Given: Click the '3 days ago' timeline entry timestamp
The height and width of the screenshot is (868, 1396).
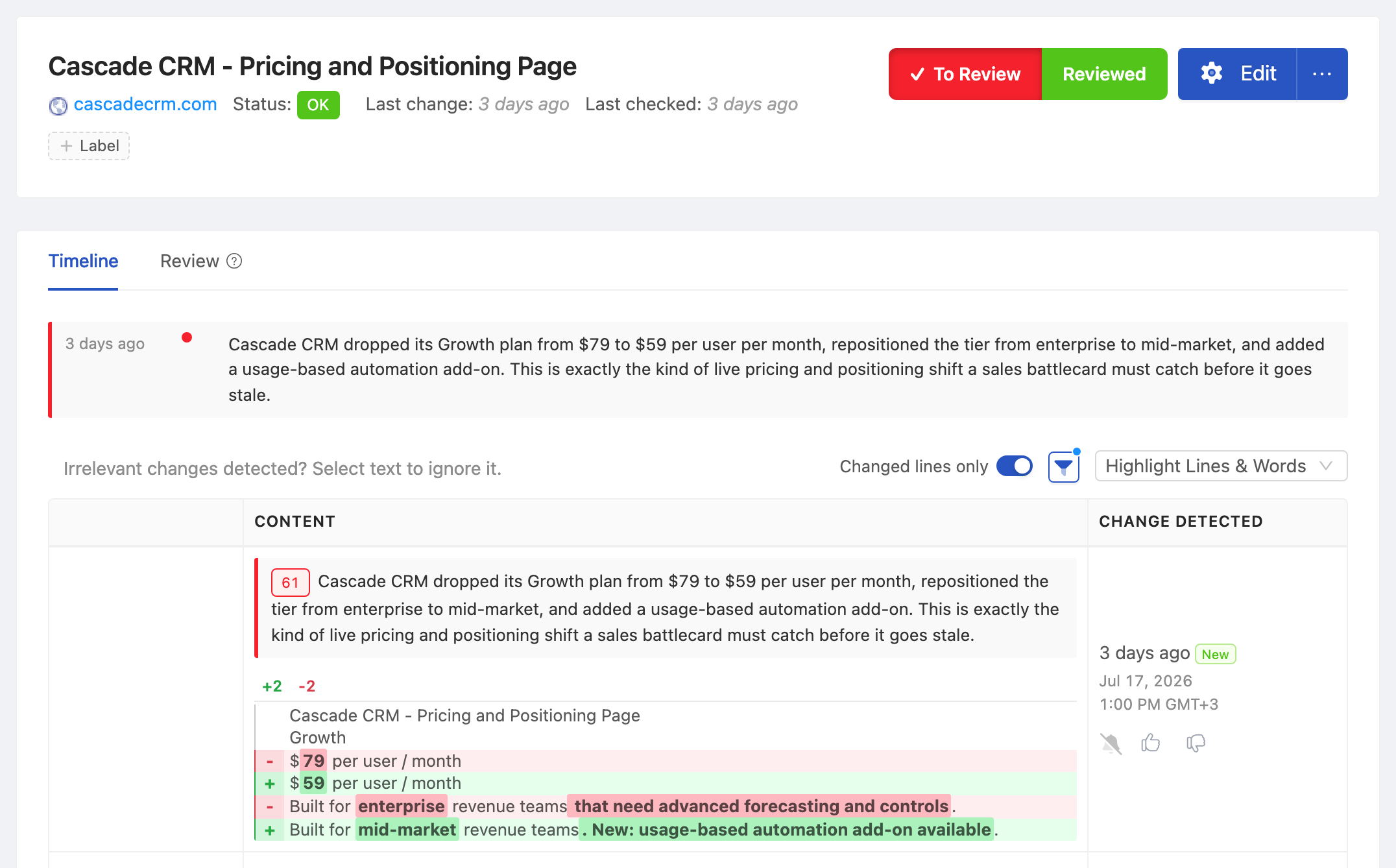Looking at the screenshot, I should [x=105, y=344].
